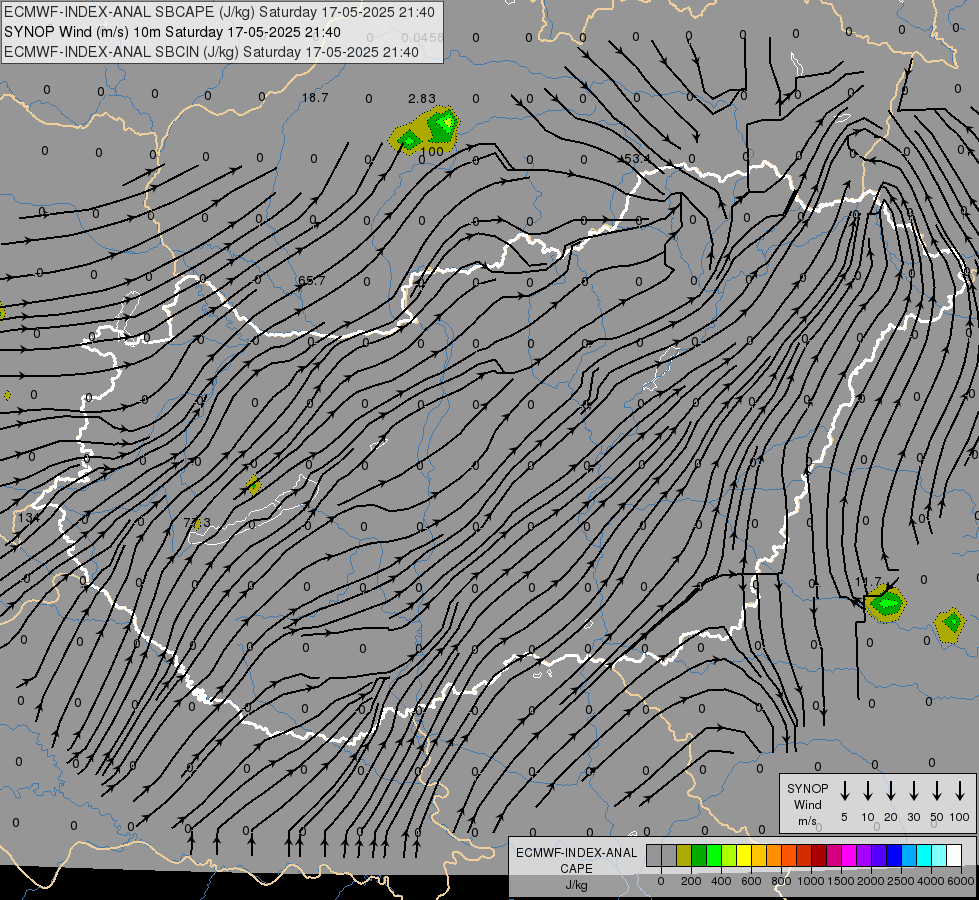Screen dimensions: 979x900
Task: Pick the dark green swatch in CAPE scale
Action: pyautogui.click(x=699, y=855)
